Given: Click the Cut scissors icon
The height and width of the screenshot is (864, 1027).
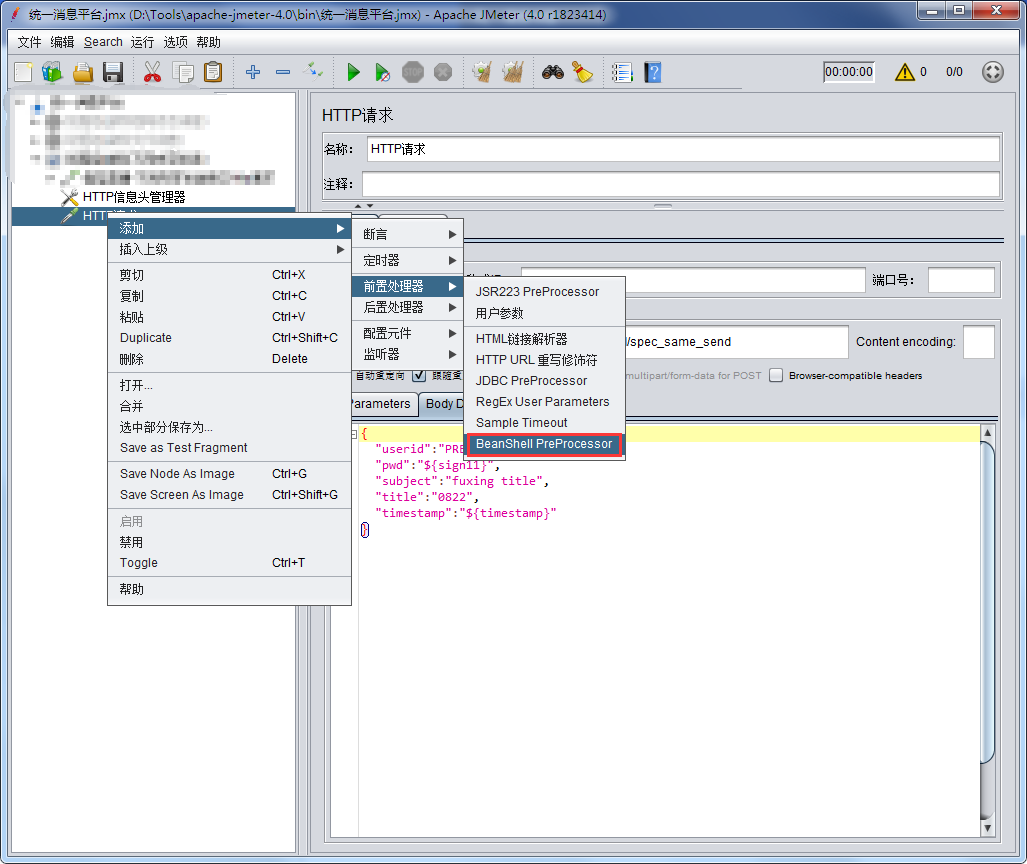Looking at the screenshot, I should 152,72.
